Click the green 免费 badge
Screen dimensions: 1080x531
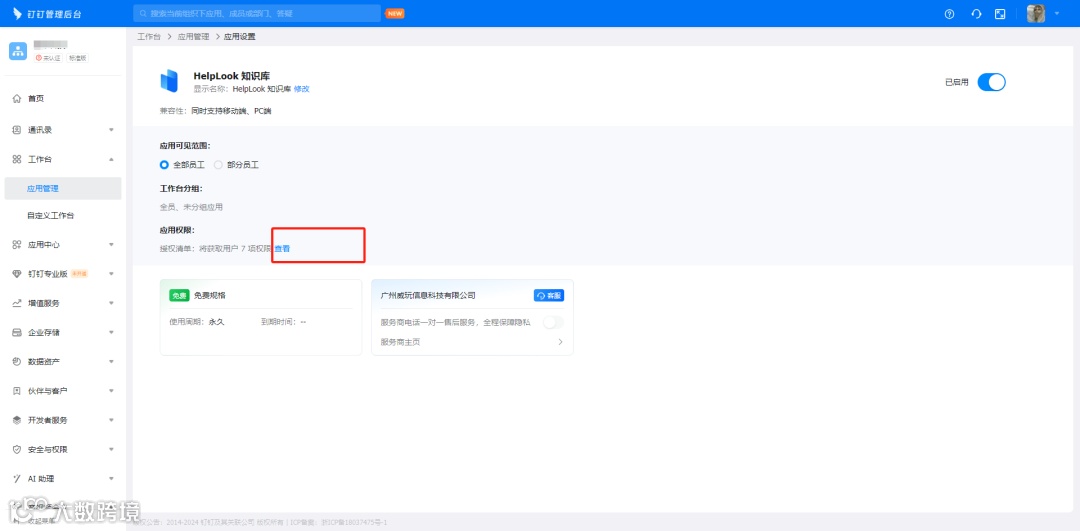[179, 295]
